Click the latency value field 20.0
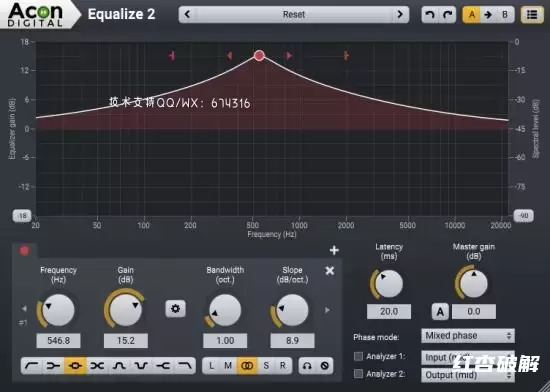 389,311
